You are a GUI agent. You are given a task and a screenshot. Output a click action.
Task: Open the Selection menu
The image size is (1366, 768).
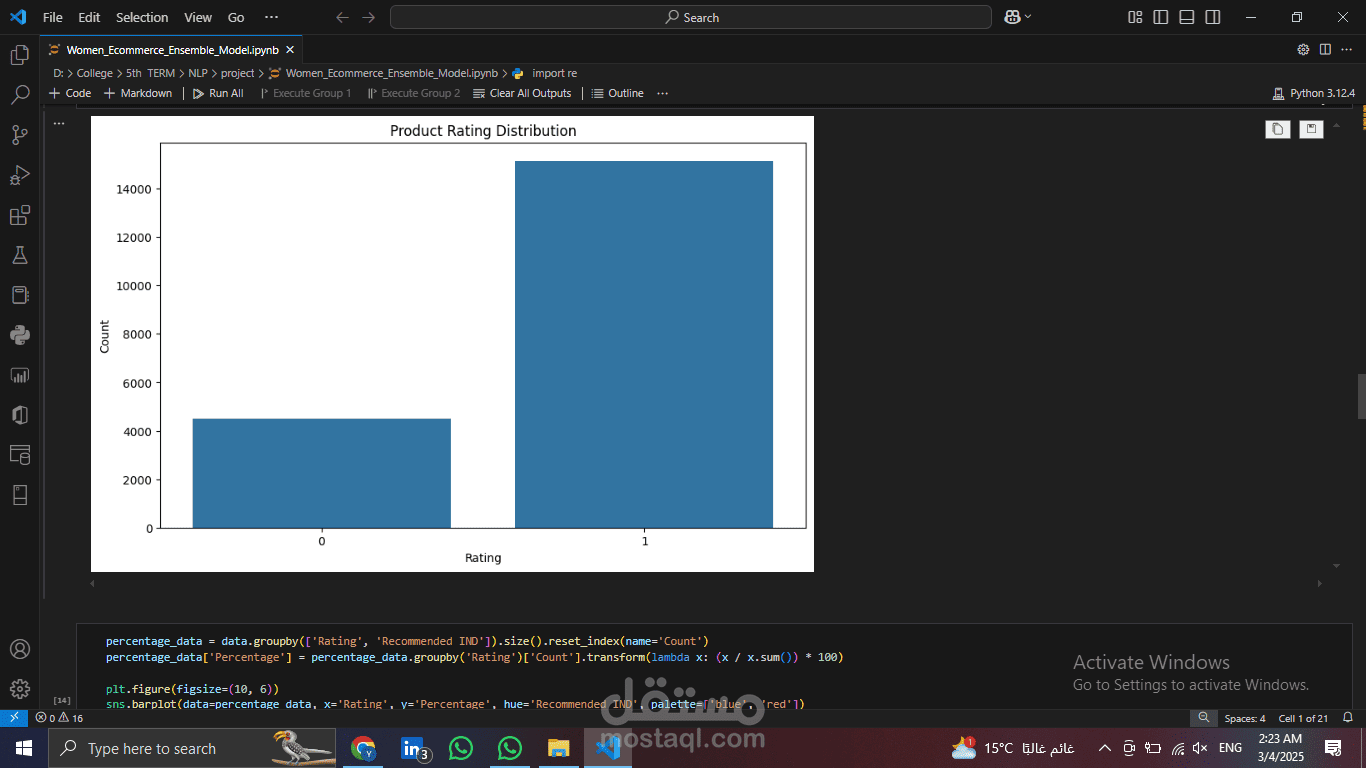coord(142,17)
